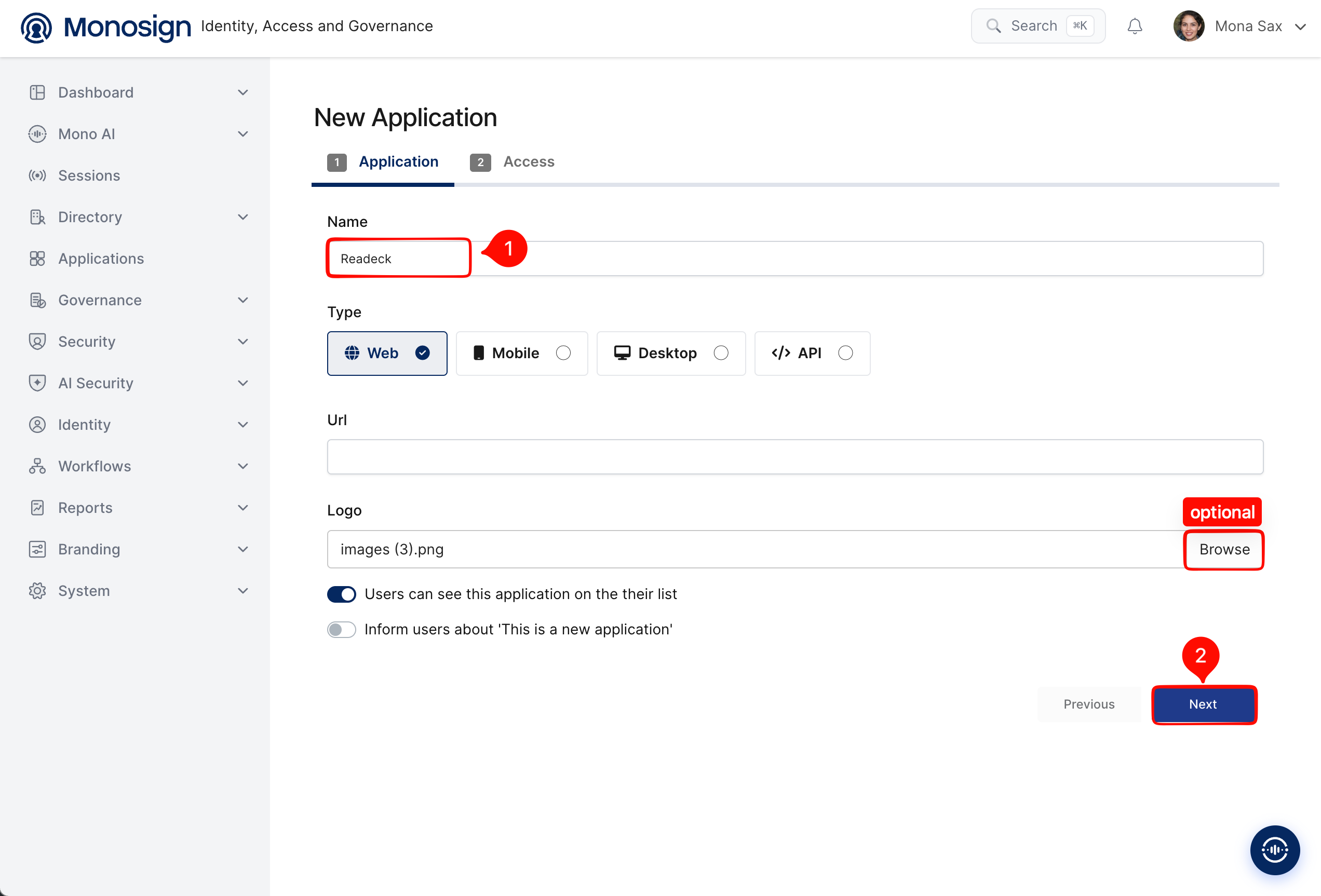The width and height of the screenshot is (1321, 896).
Task: Click the Workflows sidebar icon
Action: [37, 466]
